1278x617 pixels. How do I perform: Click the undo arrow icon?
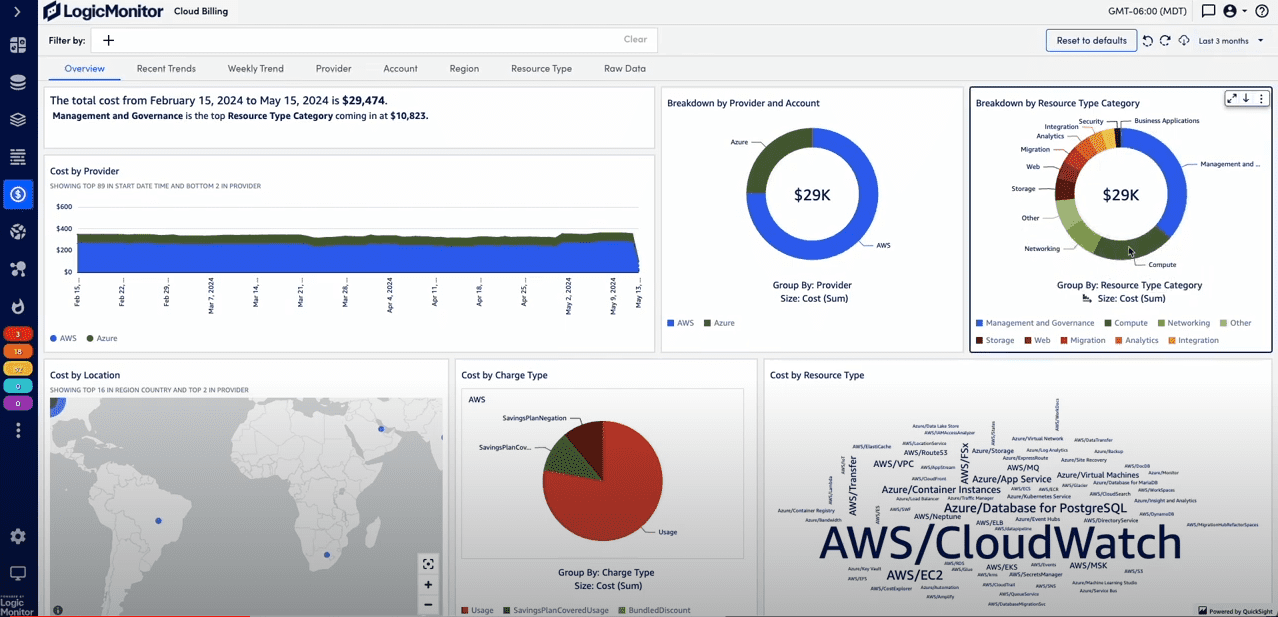coord(1148,41)
